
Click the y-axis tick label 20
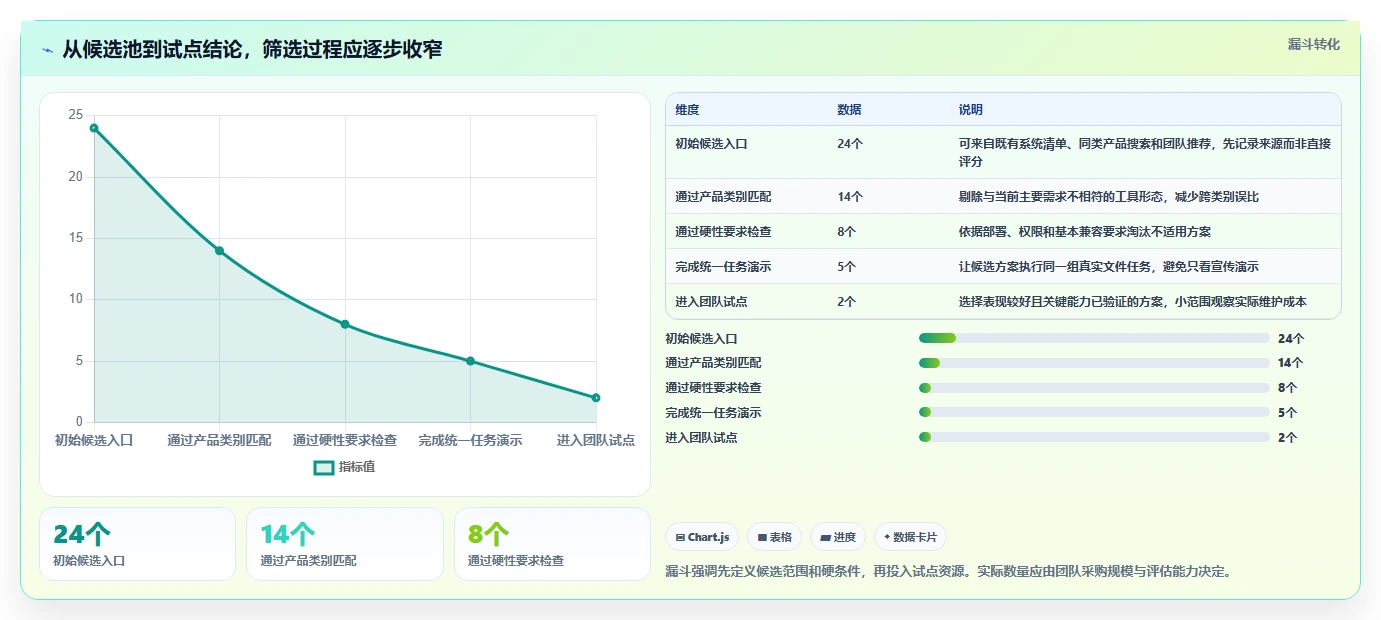point(76,177)
